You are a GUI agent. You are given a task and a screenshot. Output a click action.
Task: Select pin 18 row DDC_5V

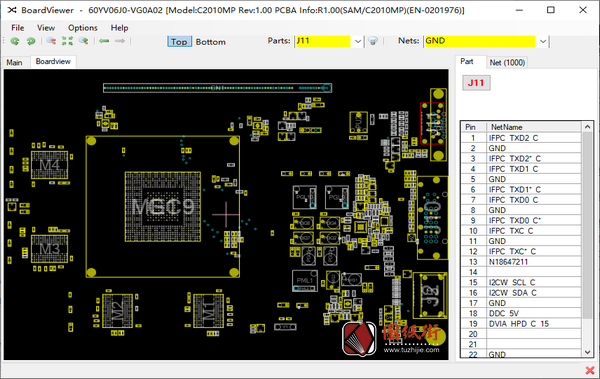(x=521, y=314)
